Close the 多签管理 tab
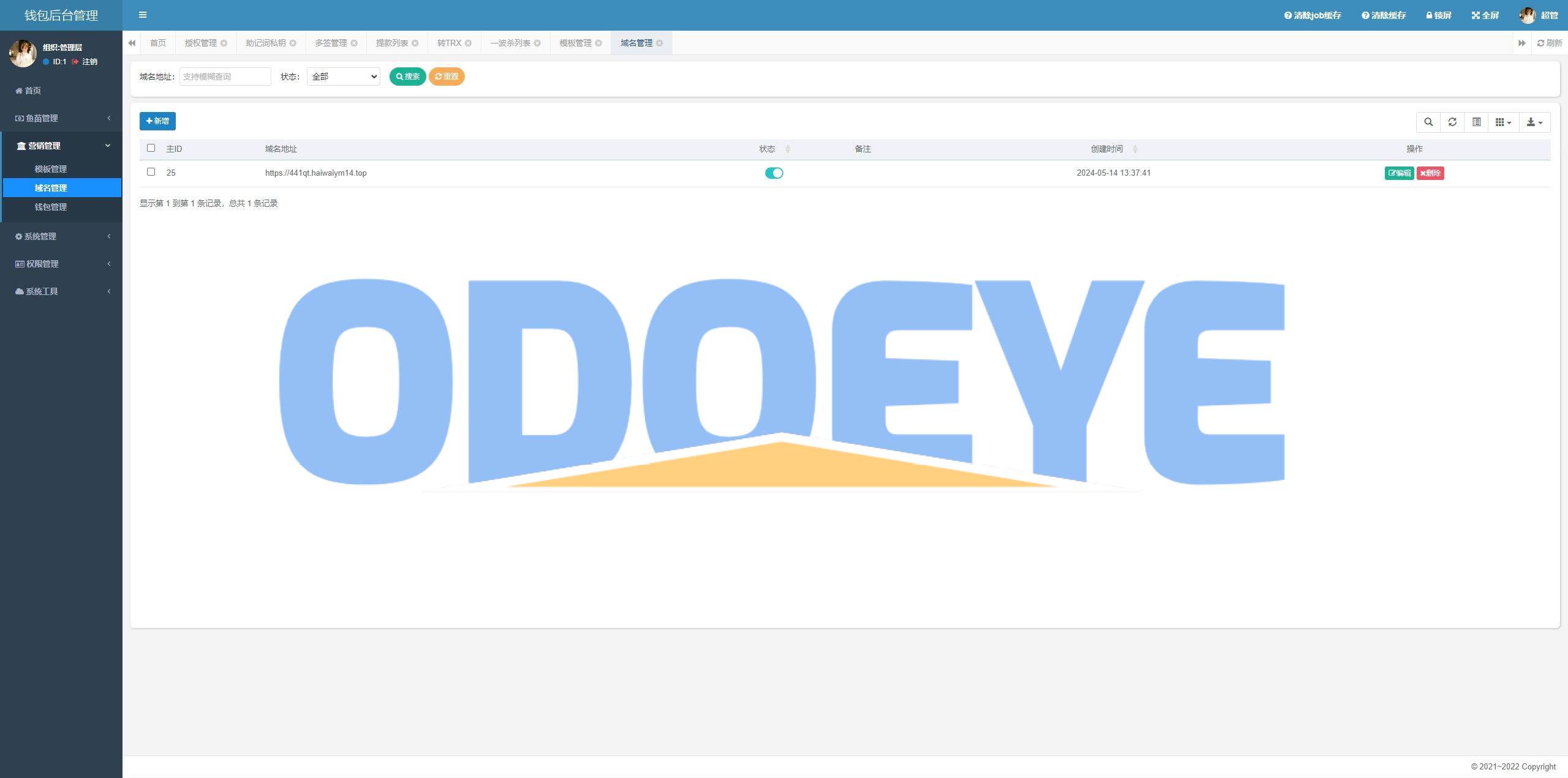The width and height of the screenshot is (1568, 778). click(x=354, y=43)
